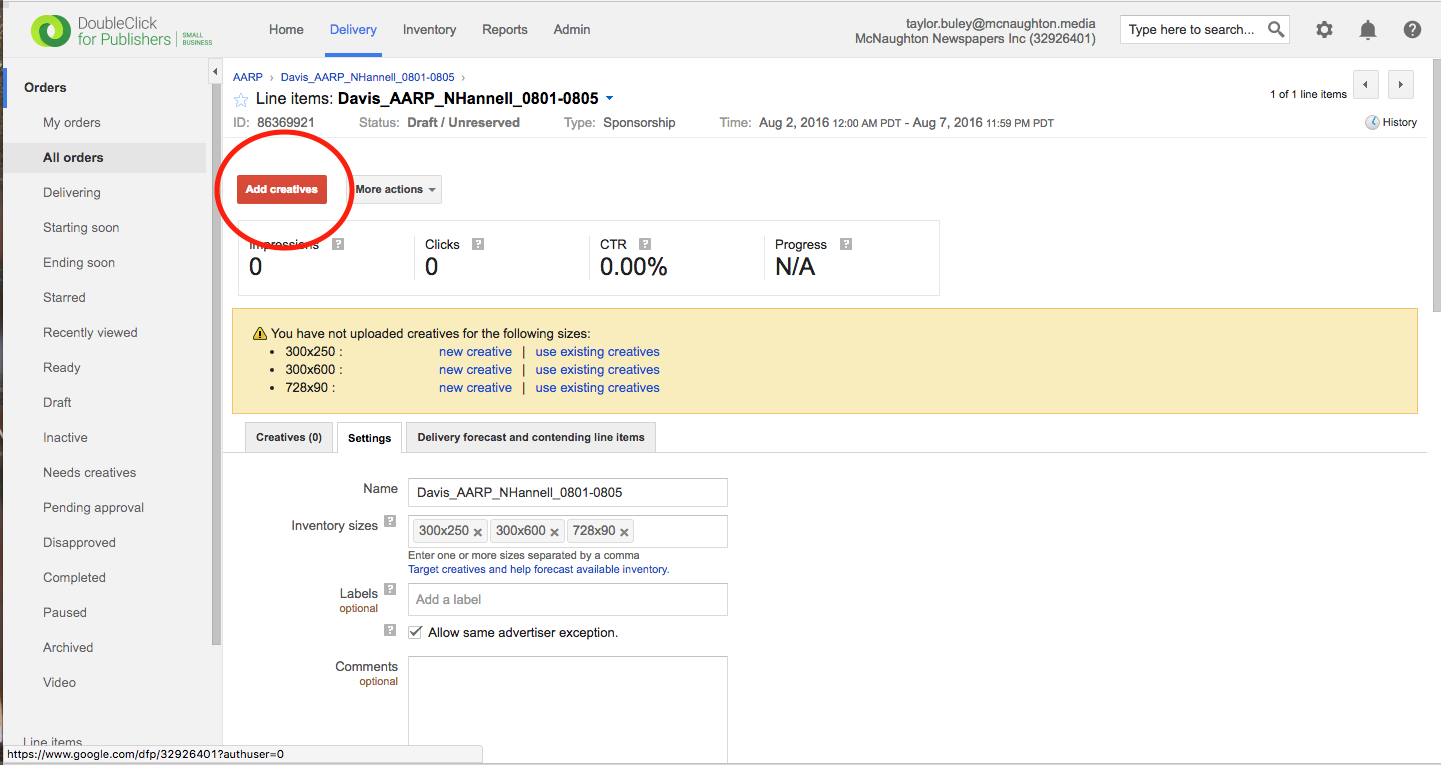Go to previous line item arrow
This screenshot has width=1441, height=765.
coord(1366,85)
